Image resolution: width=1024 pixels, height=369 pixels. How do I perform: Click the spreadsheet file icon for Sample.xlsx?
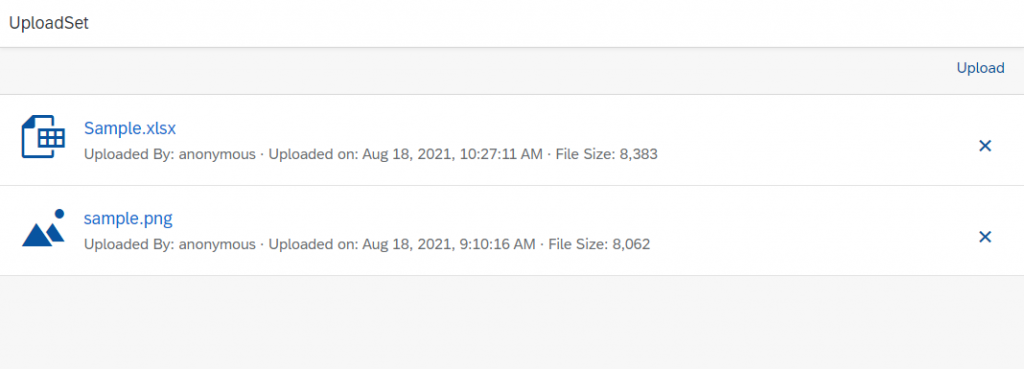43,137
